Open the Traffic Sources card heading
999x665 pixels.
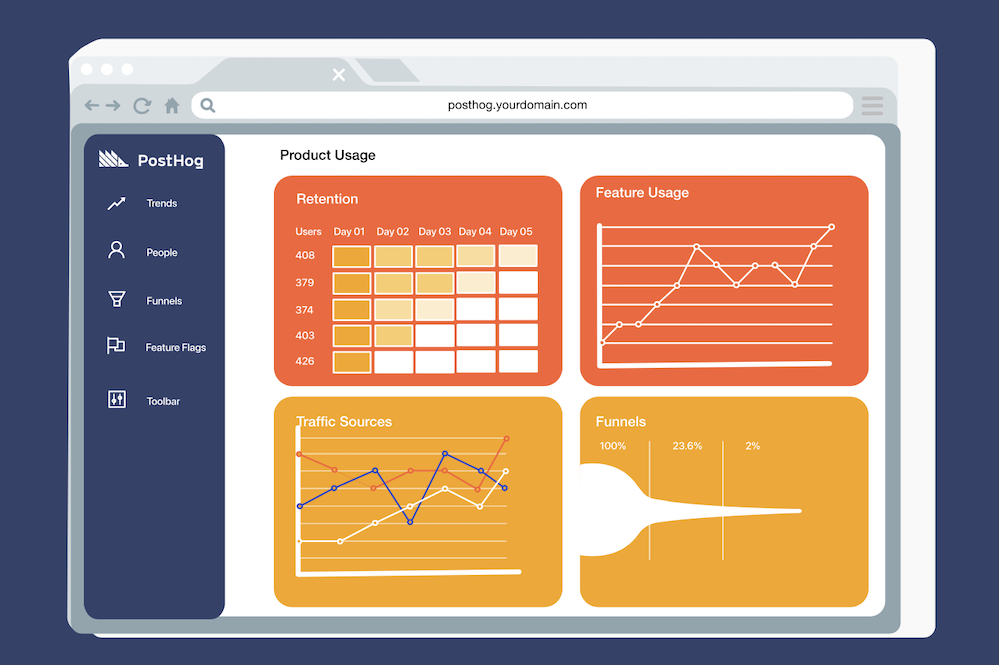(344, 422)
